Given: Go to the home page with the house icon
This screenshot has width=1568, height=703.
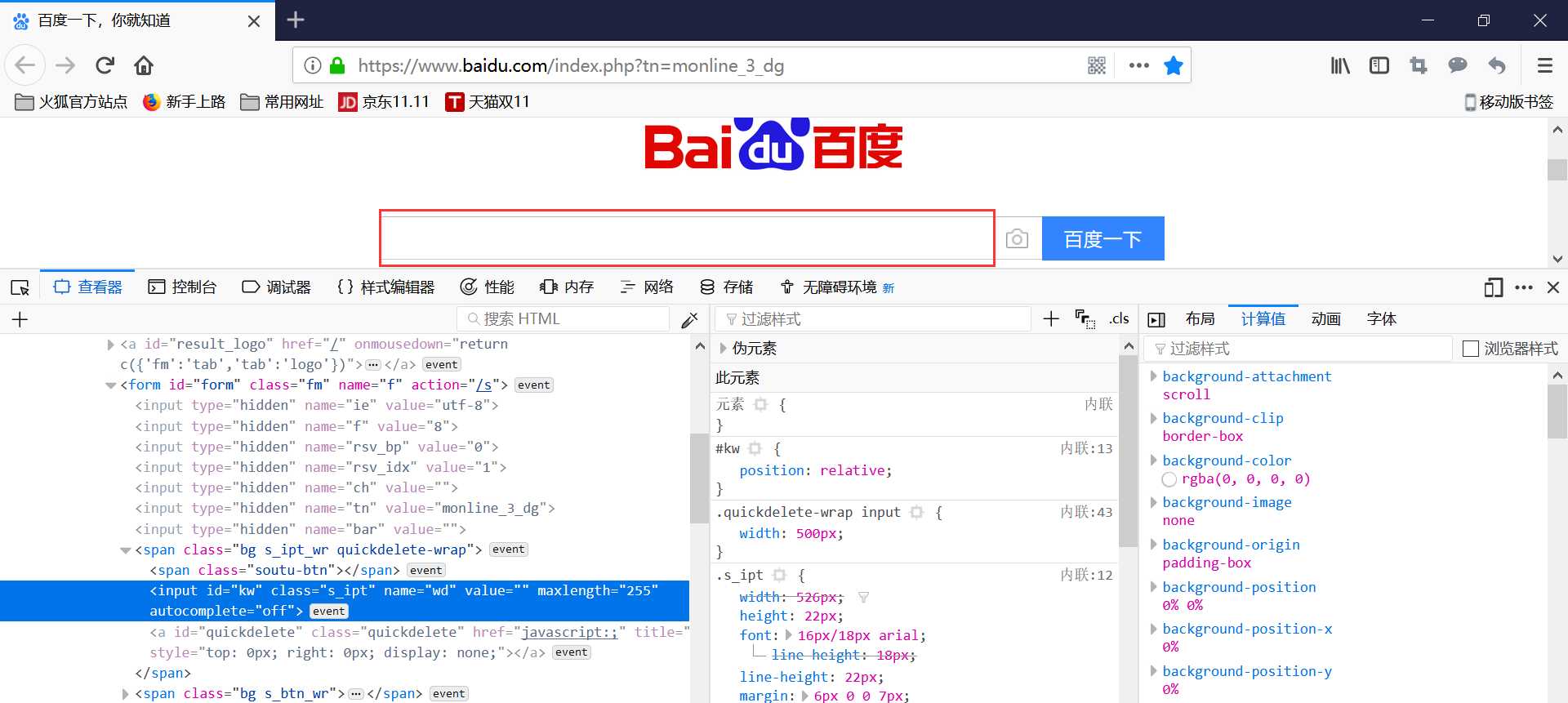Looking at the screenshot, I should point(144,65).
